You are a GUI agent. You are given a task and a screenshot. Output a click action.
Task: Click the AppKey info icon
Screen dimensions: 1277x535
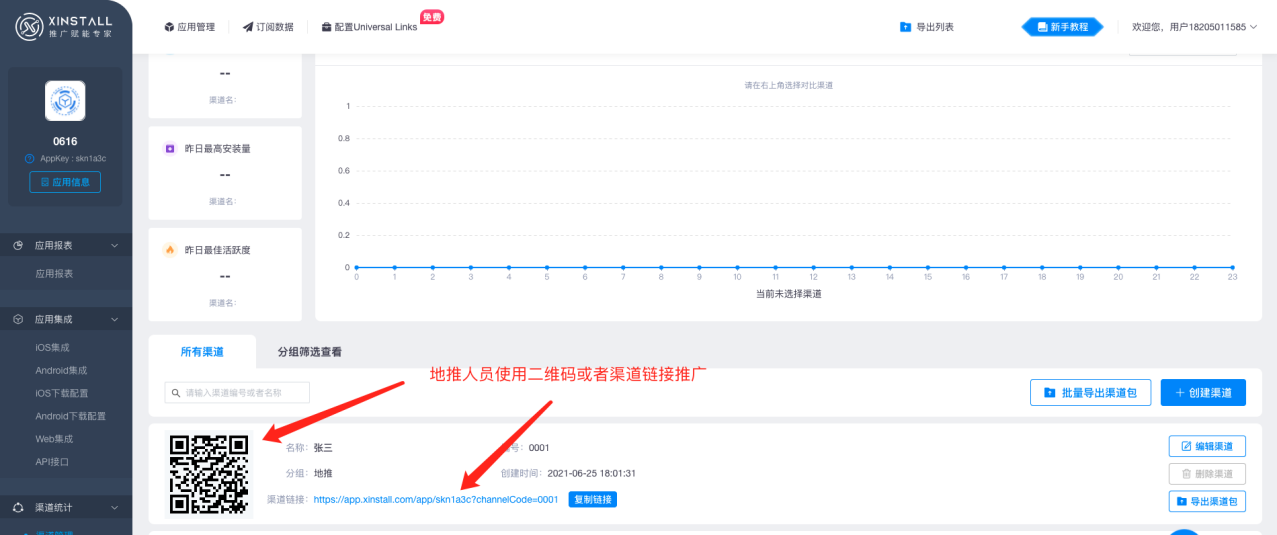tap(30, 158)
